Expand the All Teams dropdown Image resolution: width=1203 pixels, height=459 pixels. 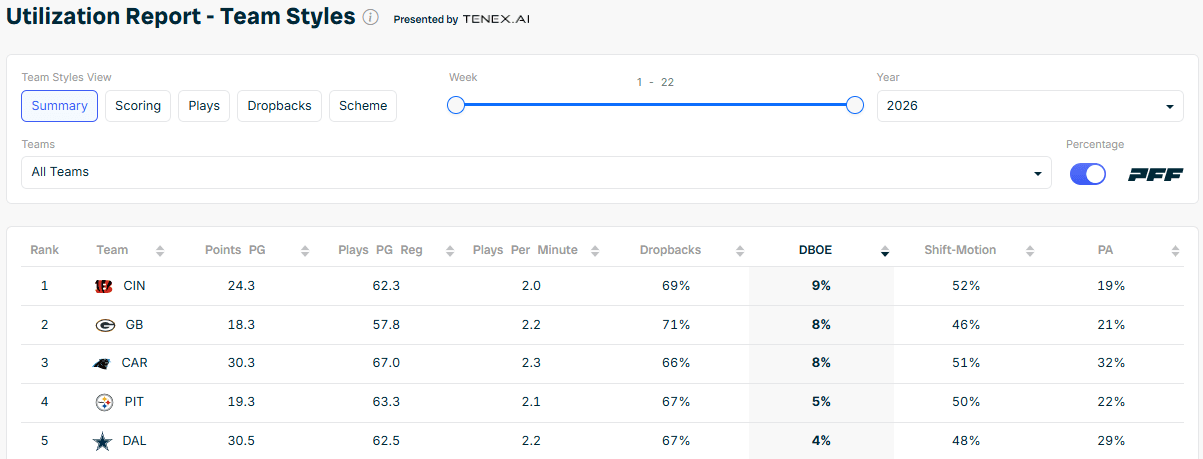[536, 172]
